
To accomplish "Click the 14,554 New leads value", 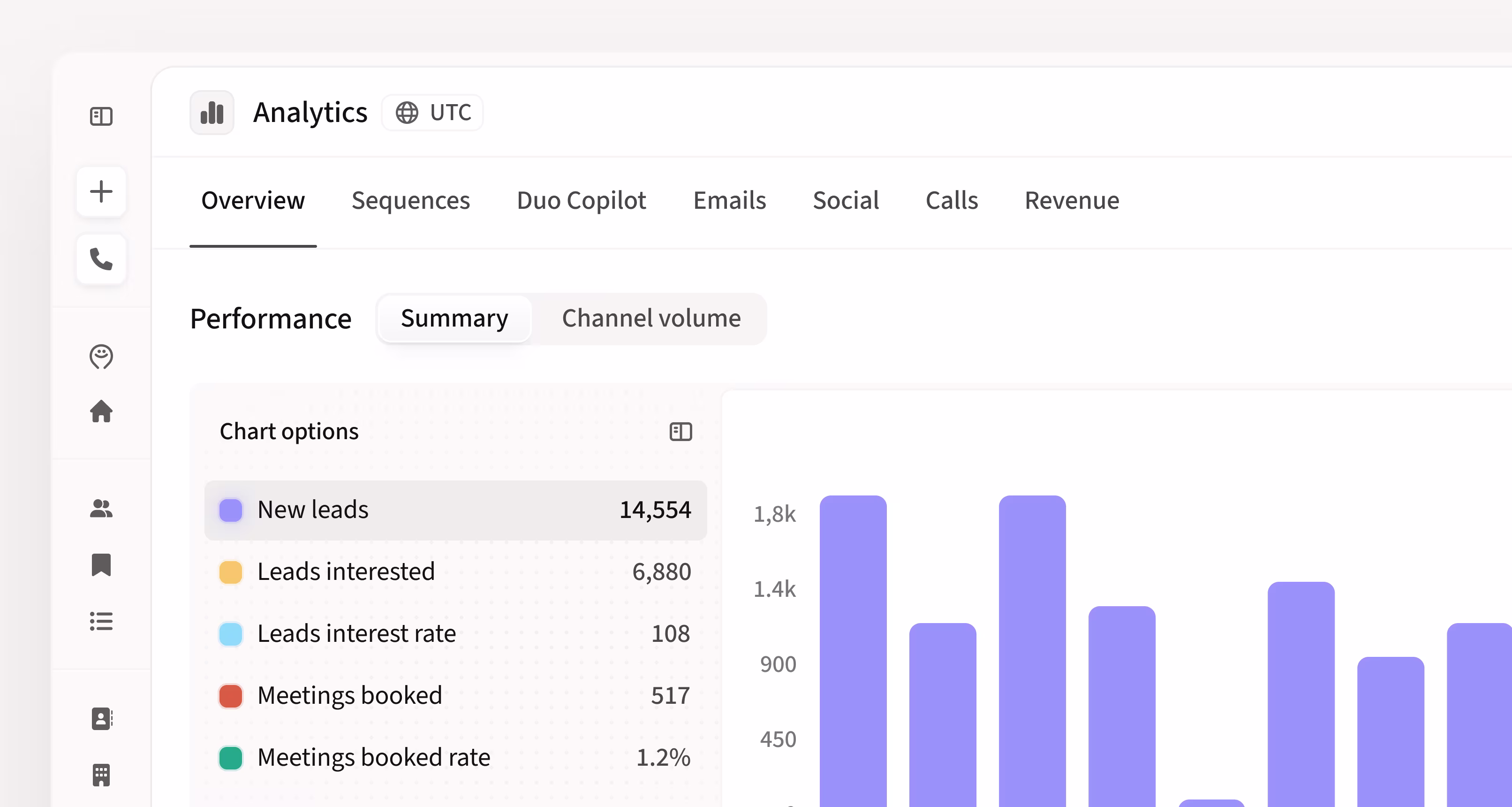I will point(655,510).
